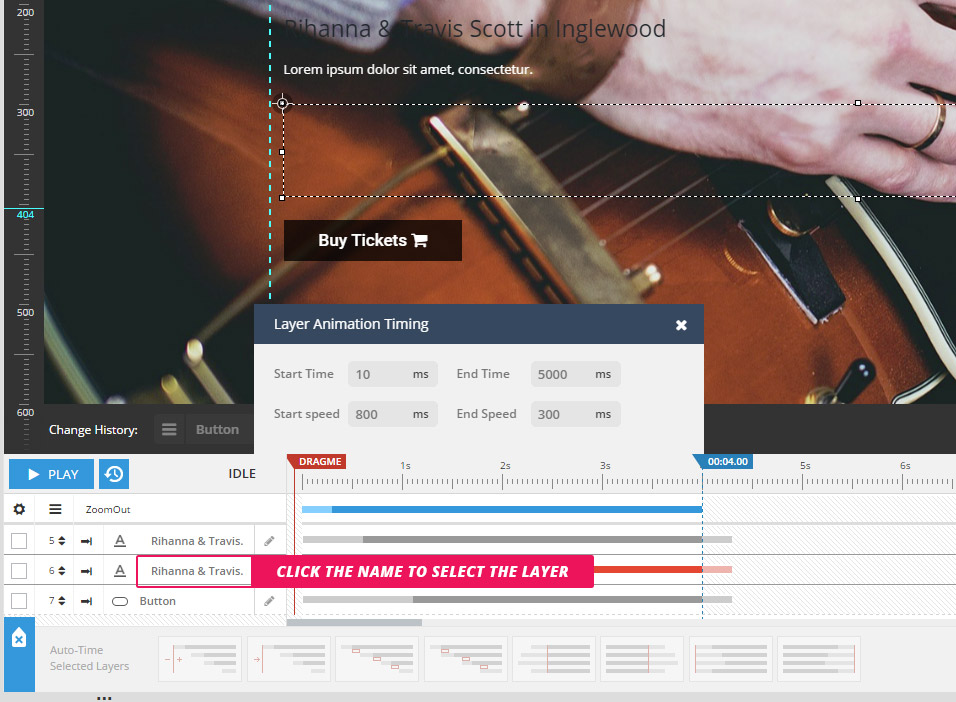Tick the checkbox for layer 7 Button
This screenshot has width=956, height=702.
click(19, 601)
